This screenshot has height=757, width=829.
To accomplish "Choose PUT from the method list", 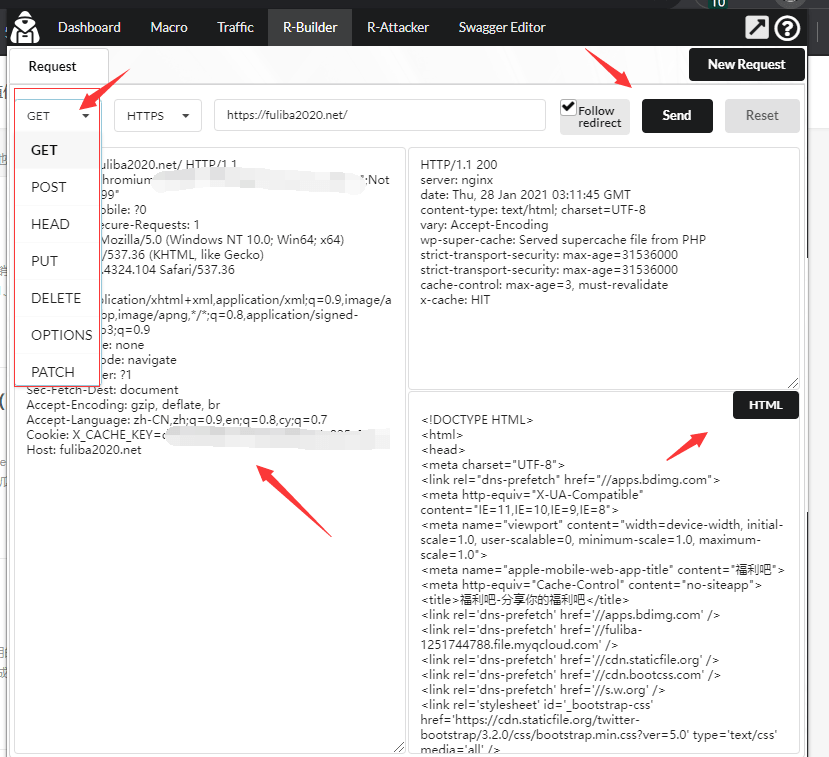I will [x=45, y=261].
